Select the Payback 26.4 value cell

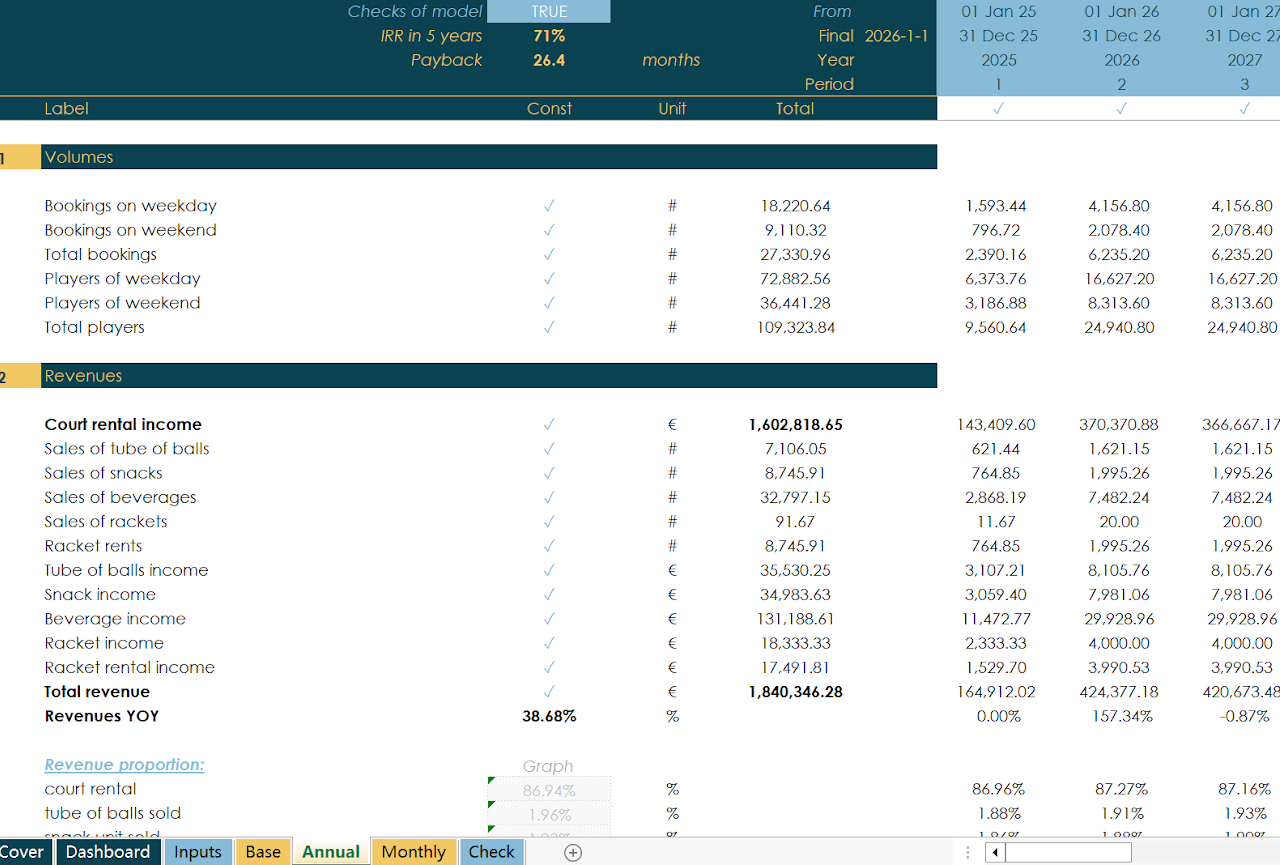coord(549,60)
